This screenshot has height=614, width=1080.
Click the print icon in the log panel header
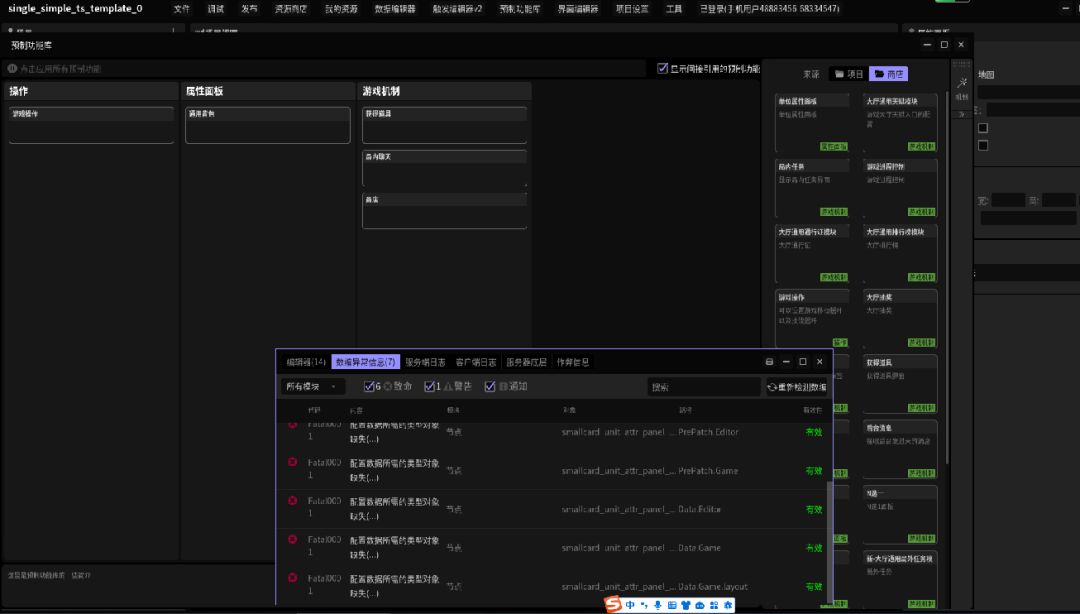769,362
